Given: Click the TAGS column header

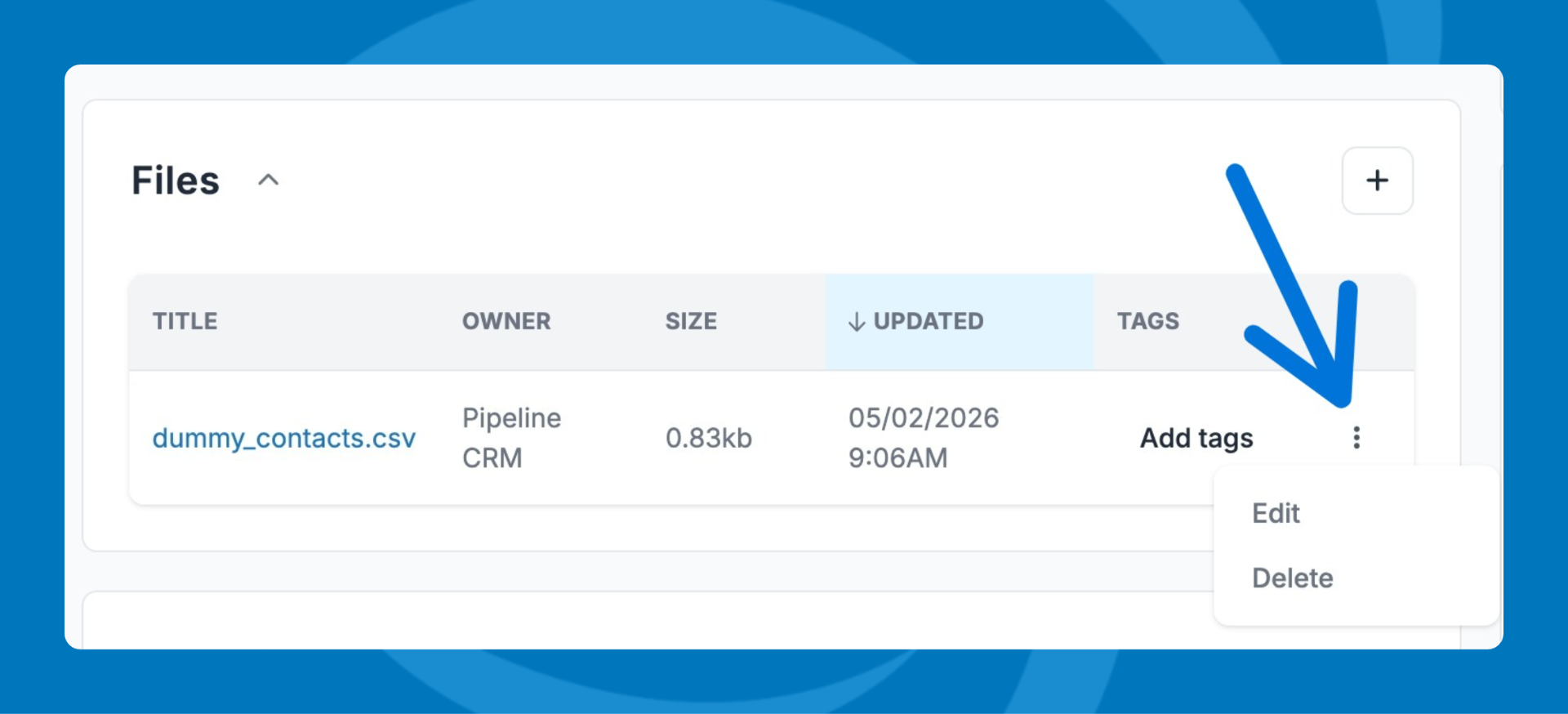Looking at the screenshot, I should pyautogui.click(x=1147, y=321).
